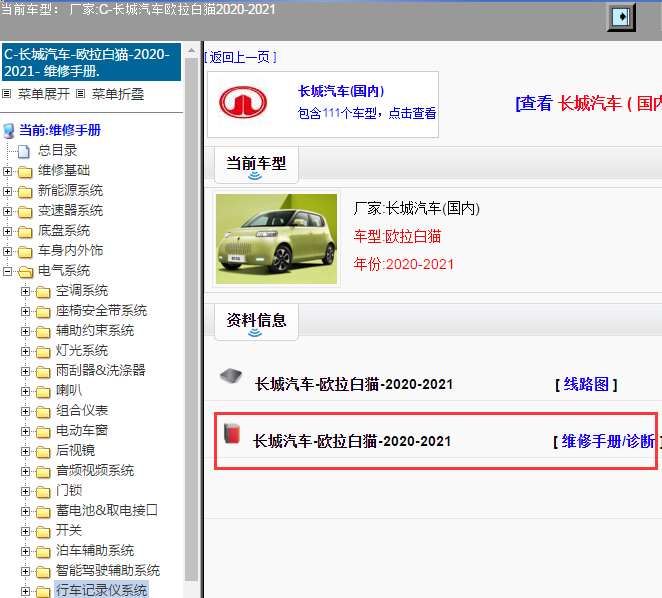Image resolution: width=662 pixels, height=598 pixels.
Task: Click the folder icon for 音频视频系统
Action: click(43, 471)
